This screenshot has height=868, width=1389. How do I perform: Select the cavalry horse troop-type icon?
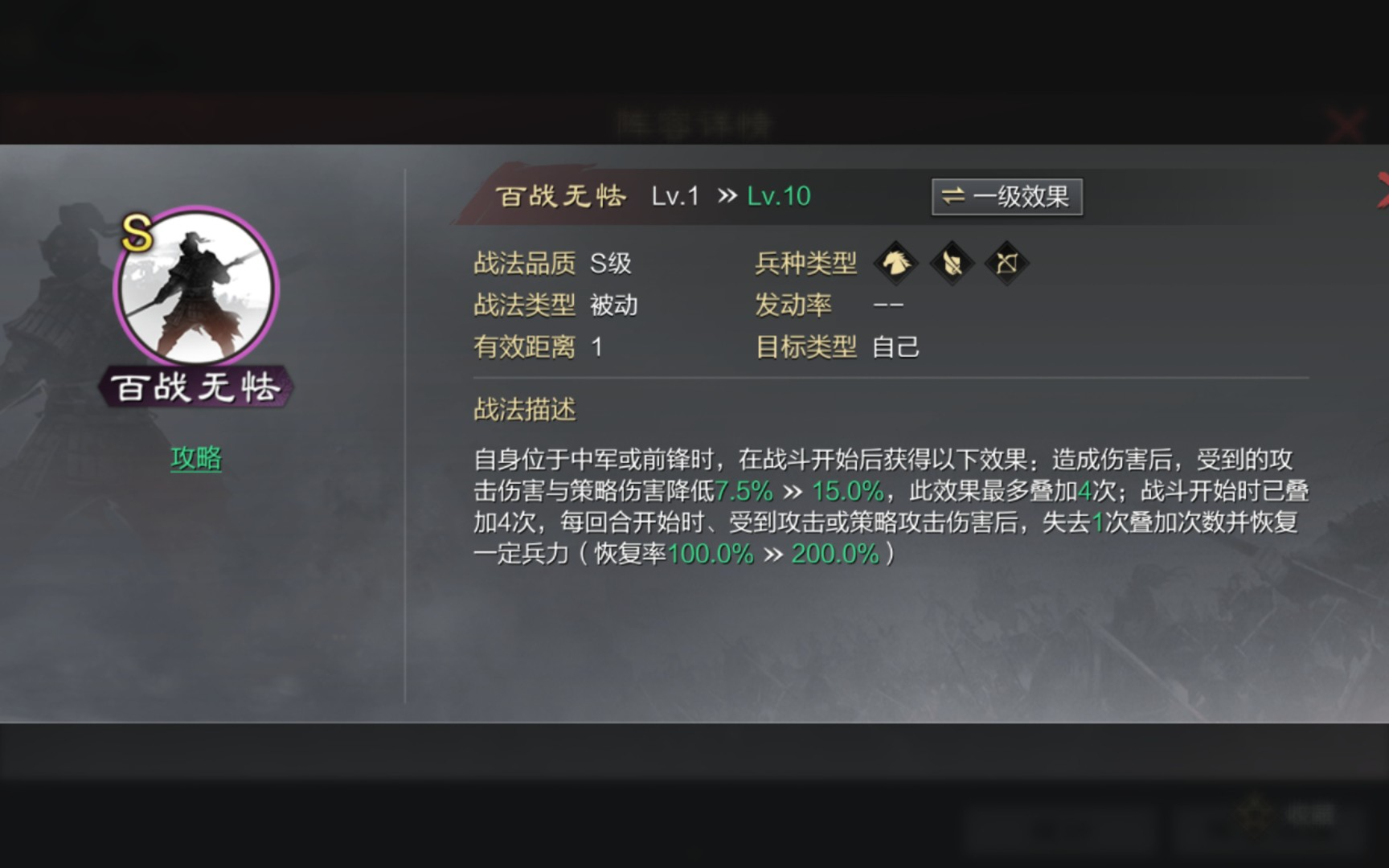(x=895, y=263)
